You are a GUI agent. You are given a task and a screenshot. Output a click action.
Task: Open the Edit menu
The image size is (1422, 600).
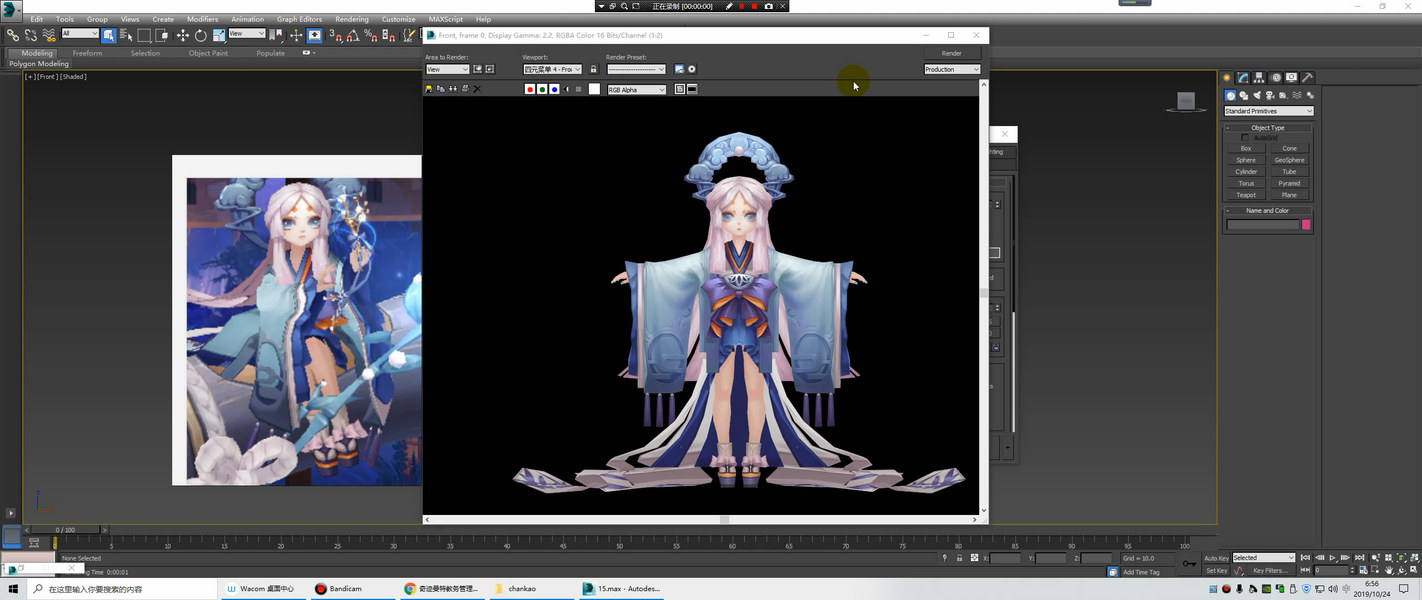tap(36, 19)
